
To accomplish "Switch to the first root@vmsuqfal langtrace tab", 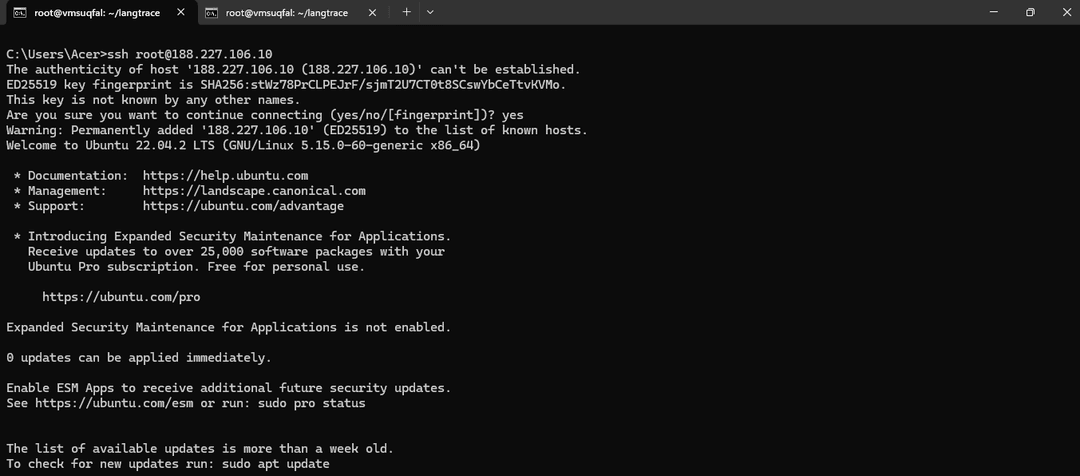I will (x=100, y=13).
